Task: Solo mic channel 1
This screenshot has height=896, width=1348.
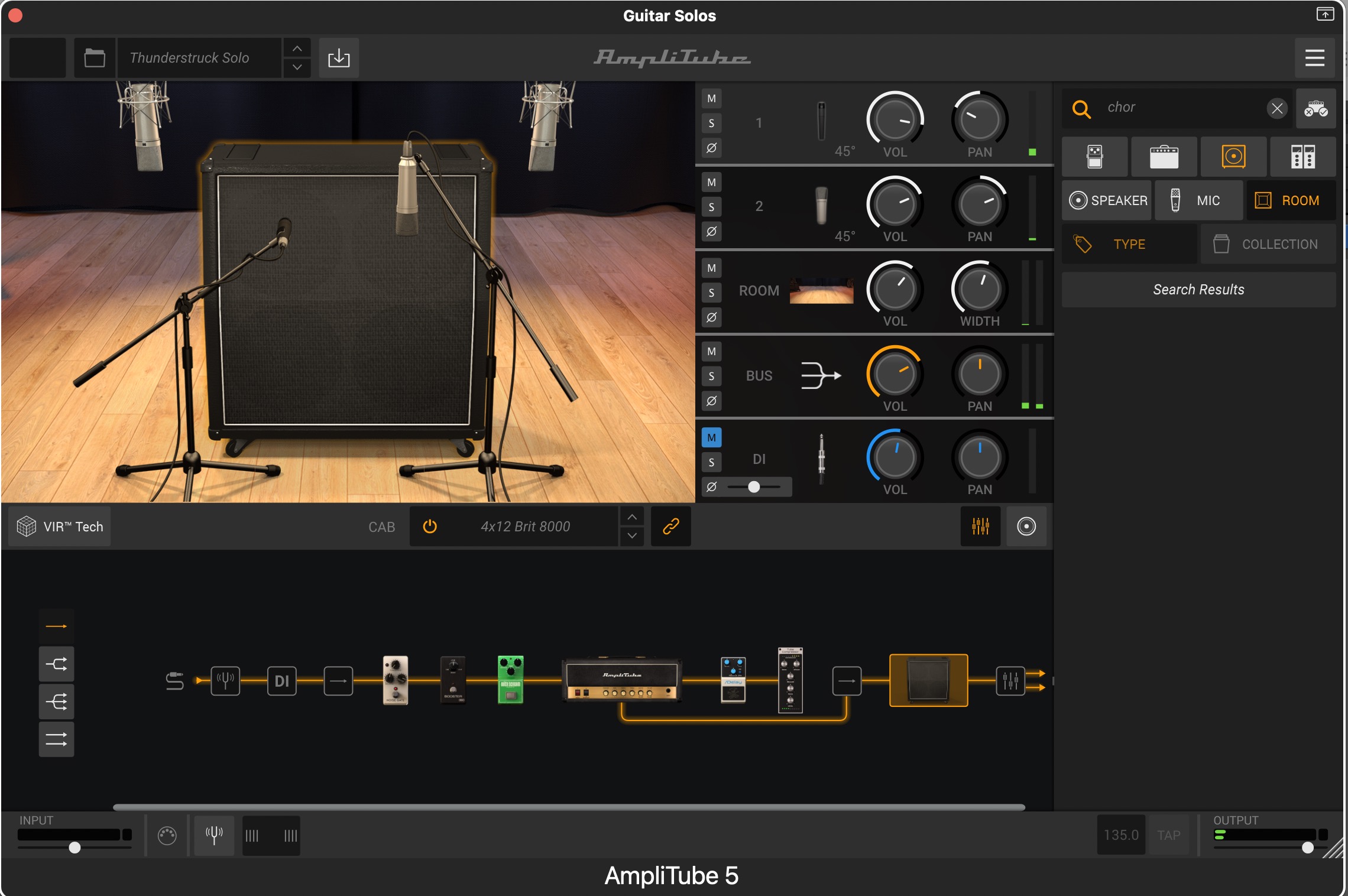Action: 712,124
